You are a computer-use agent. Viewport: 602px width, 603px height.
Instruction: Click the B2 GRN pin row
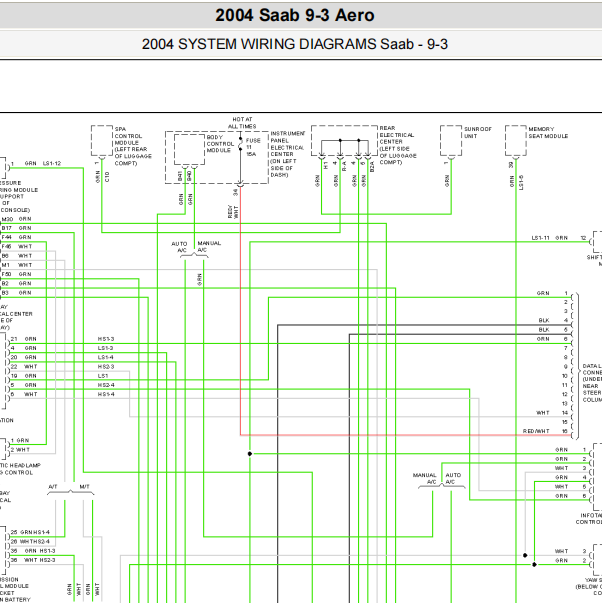point(17,283)
